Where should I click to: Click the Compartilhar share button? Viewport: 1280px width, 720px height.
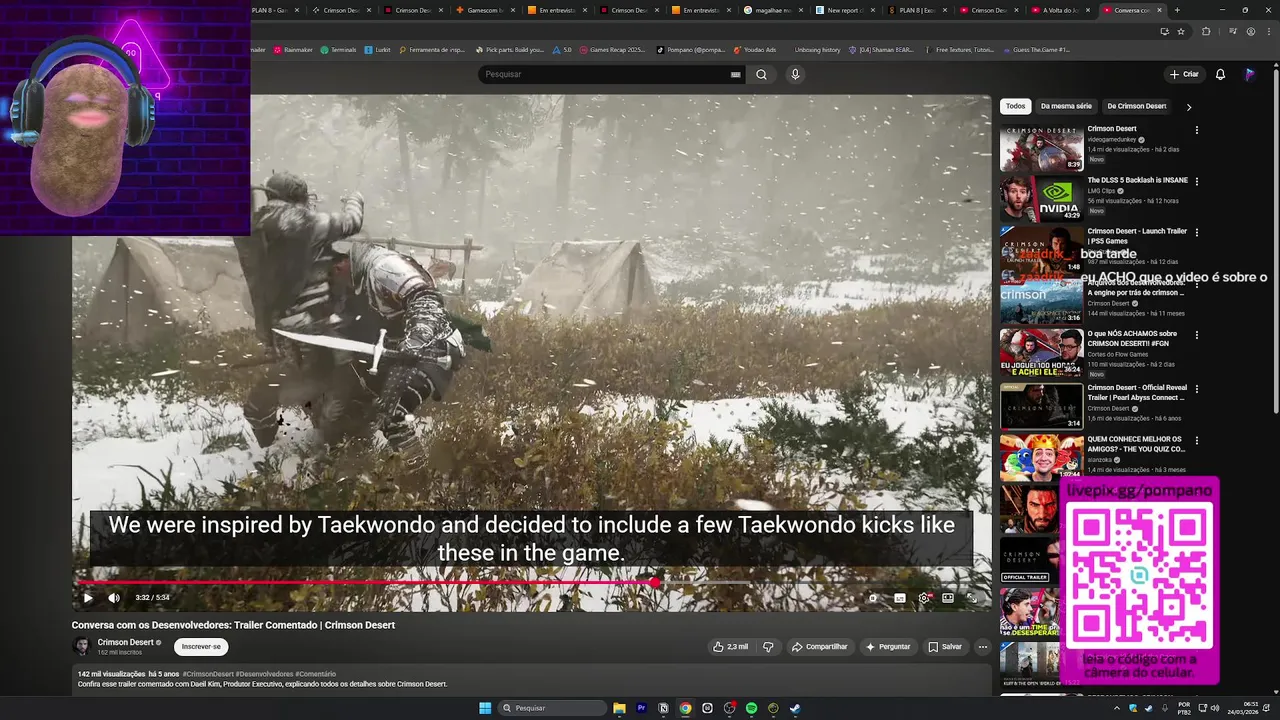[x=819, y=647]
